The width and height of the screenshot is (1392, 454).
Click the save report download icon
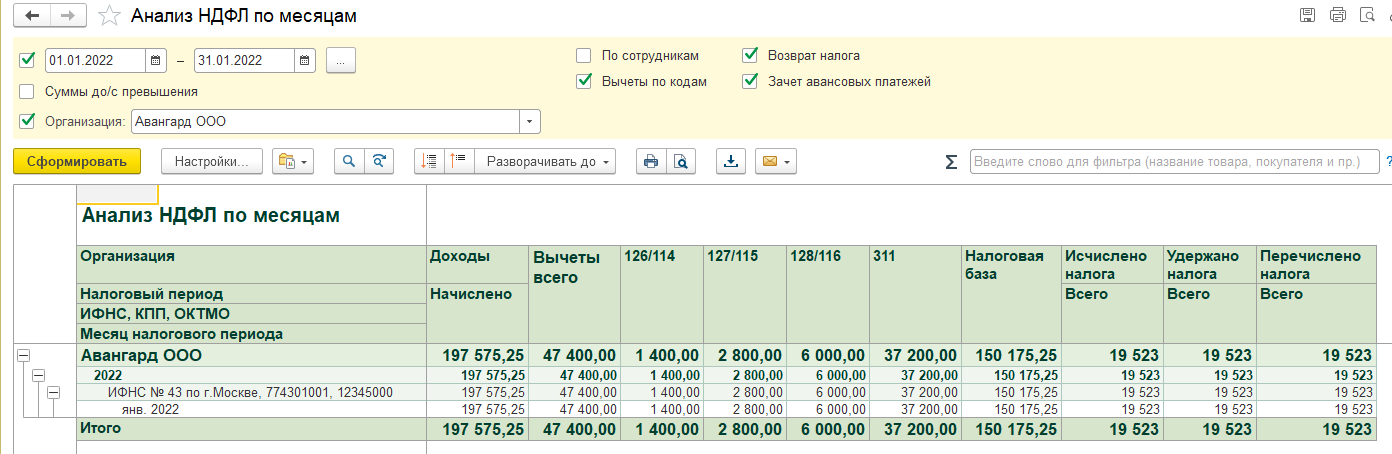click(x=731, y=161)
